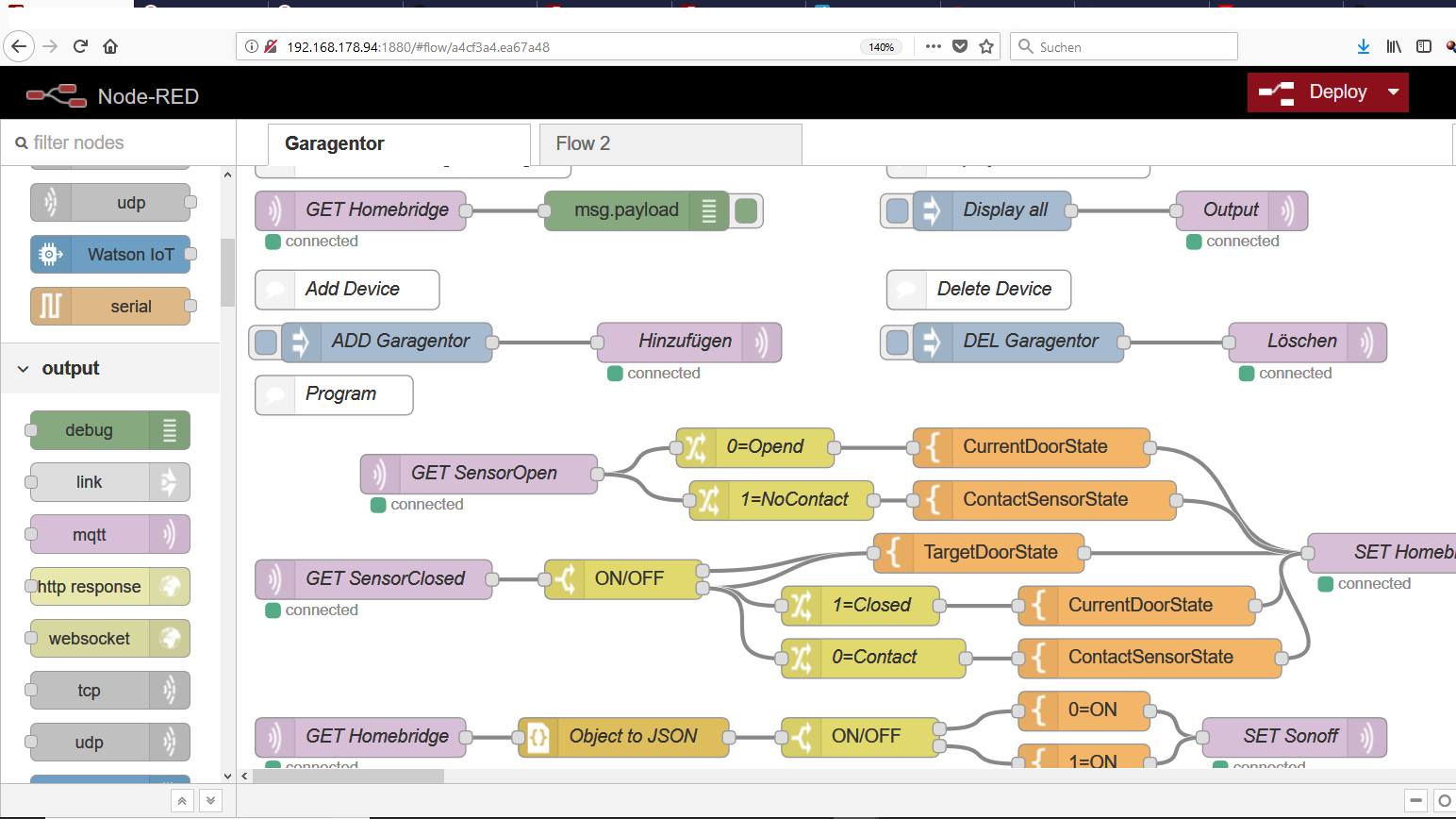Open Deploy dropdown arrow menu
The width and height of the screenshot is (1456, 819).
[x=1393, y=92]
